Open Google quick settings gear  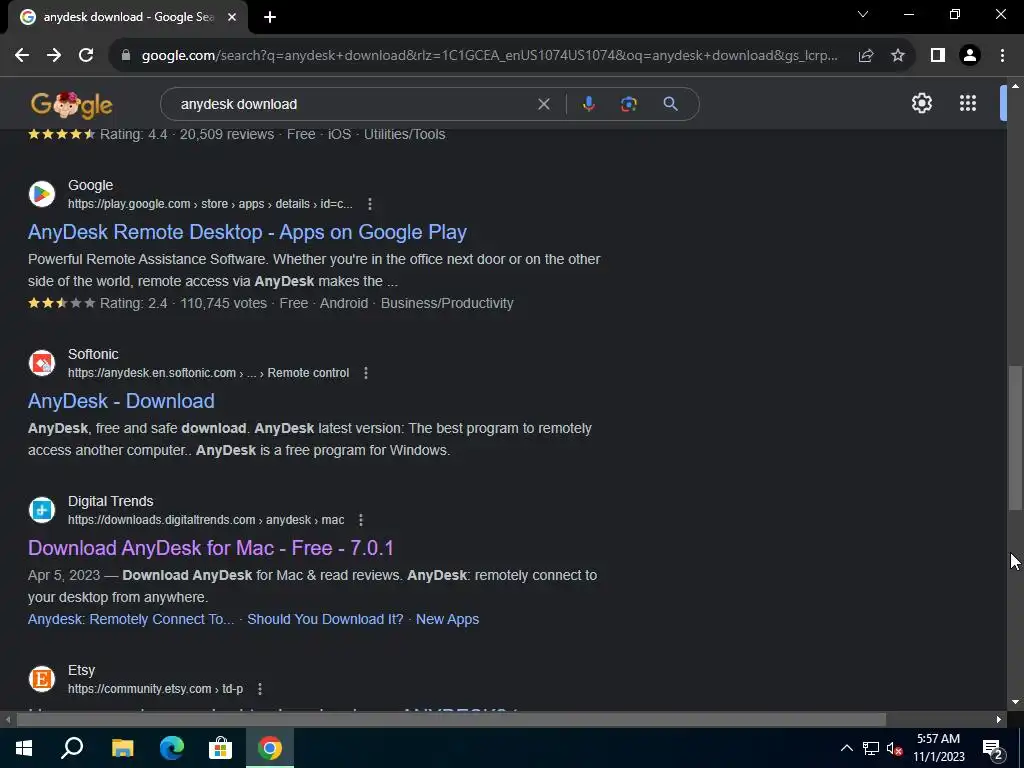tap(921, 103)
